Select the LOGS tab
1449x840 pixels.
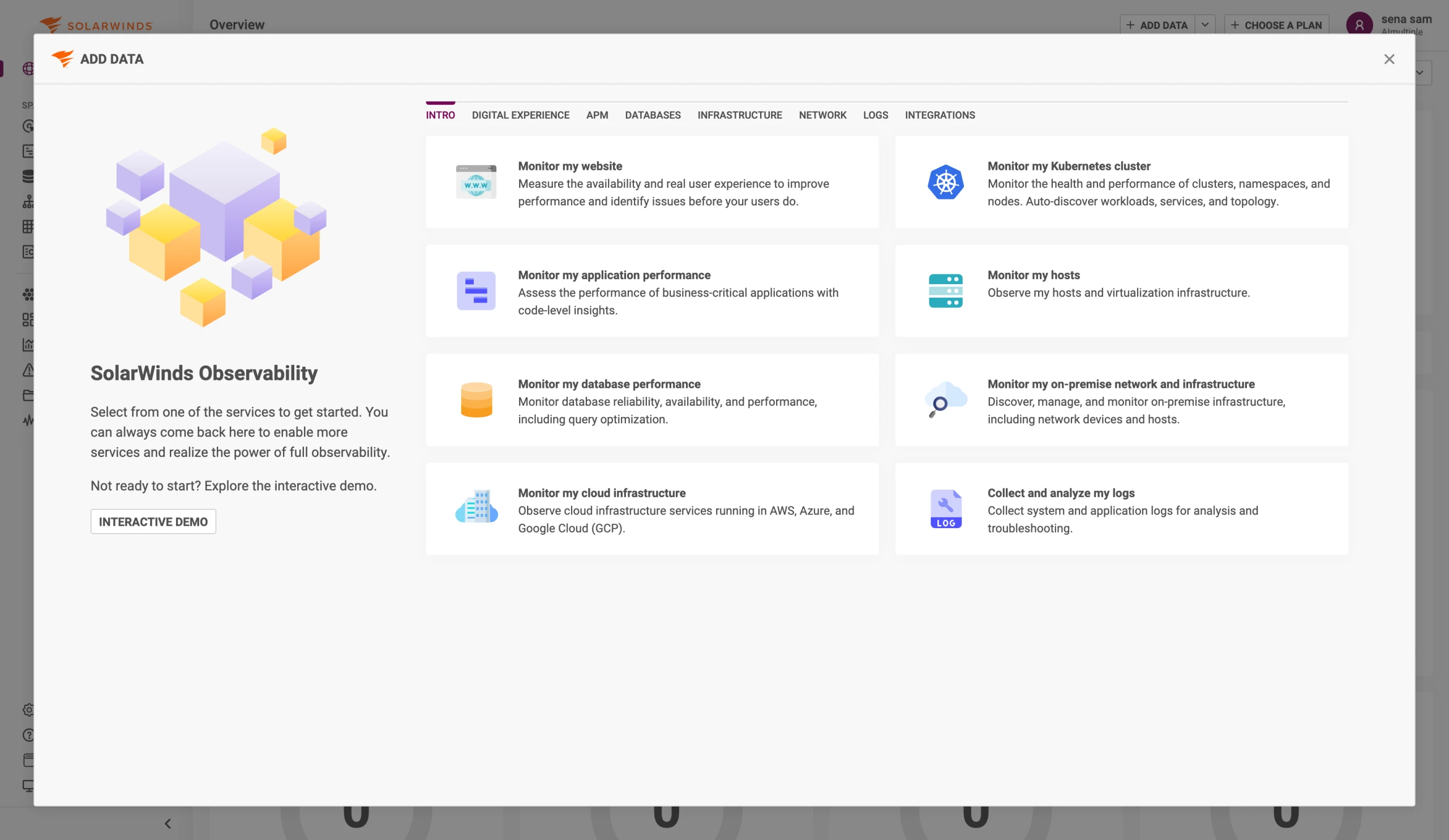[875, 115]
